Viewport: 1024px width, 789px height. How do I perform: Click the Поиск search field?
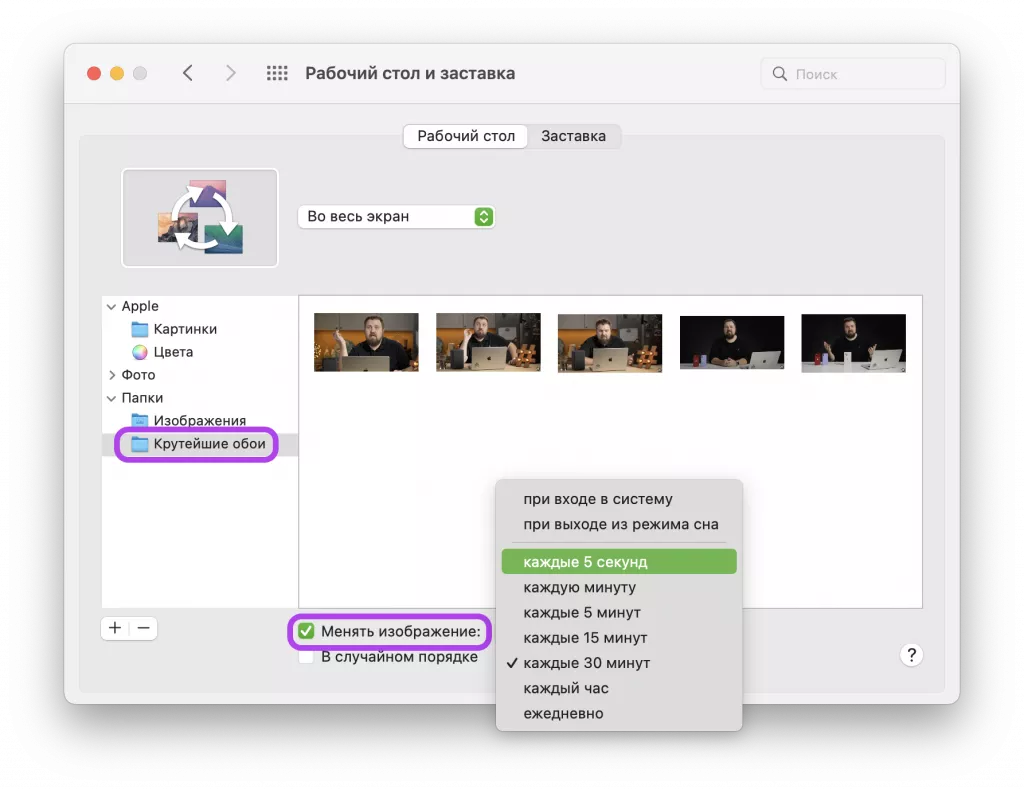coord(853,74)
